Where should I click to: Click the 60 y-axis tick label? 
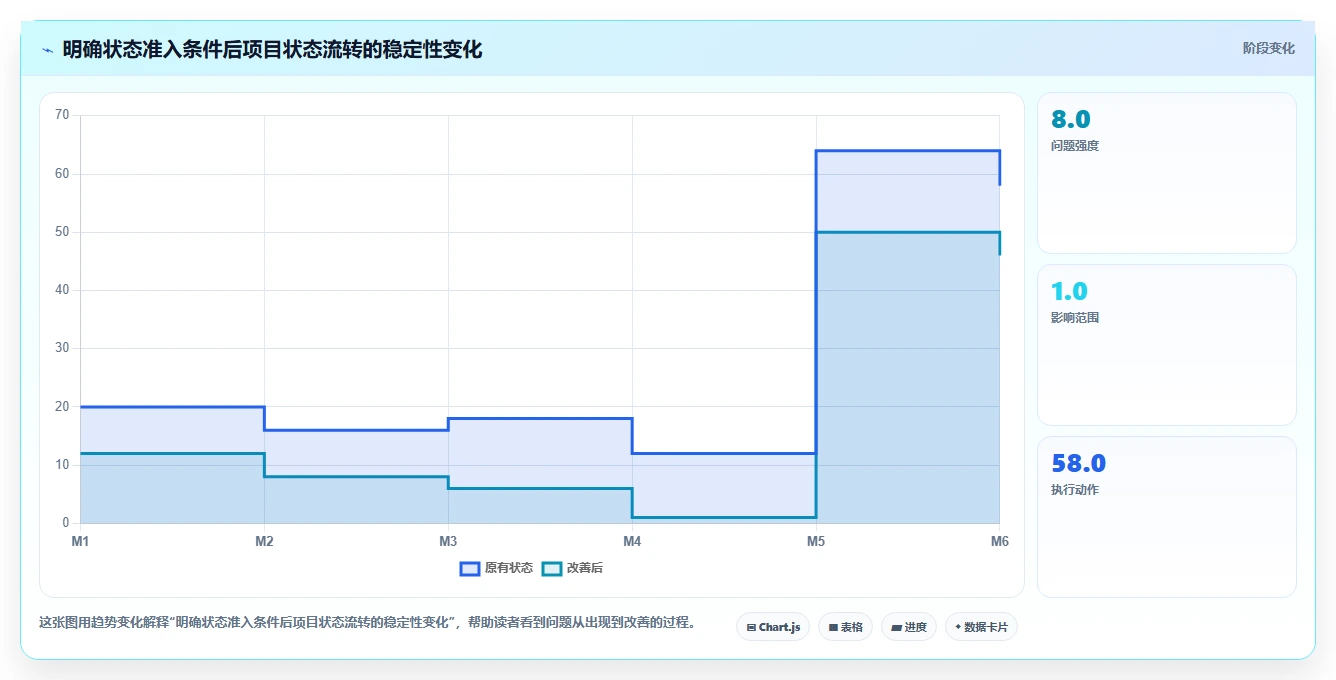pyautogui.click(x=62, y=174)
